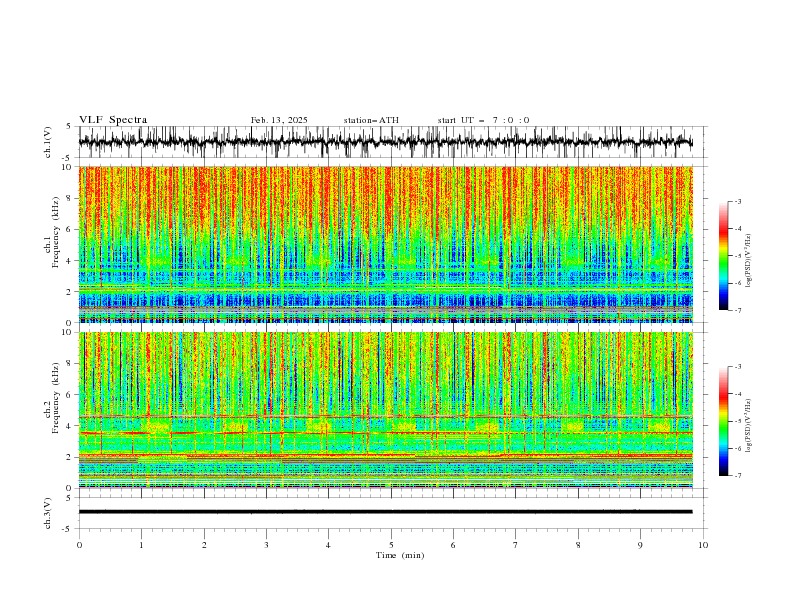Click the ch.2 'Frequency (kHz)' axis label
This screenshot has height=612, width=792.
56,398
